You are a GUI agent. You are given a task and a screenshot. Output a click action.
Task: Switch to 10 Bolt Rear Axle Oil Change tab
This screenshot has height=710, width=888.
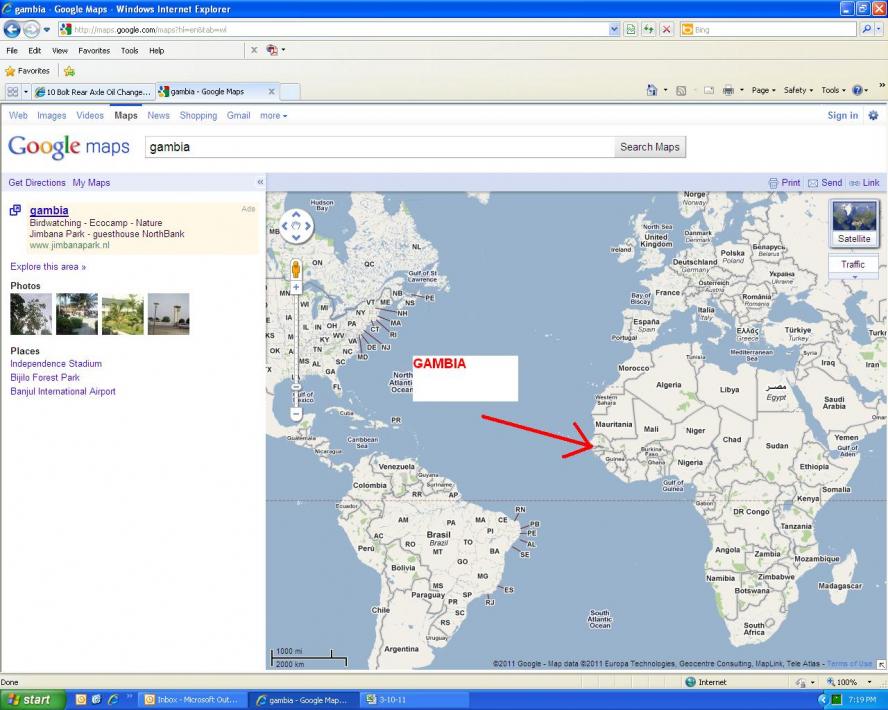[x=93, y=92]
